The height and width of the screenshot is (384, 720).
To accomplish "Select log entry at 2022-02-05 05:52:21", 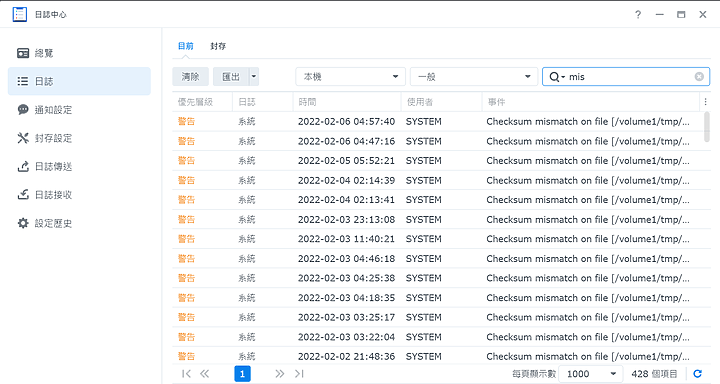I will [x=438, y=161].
